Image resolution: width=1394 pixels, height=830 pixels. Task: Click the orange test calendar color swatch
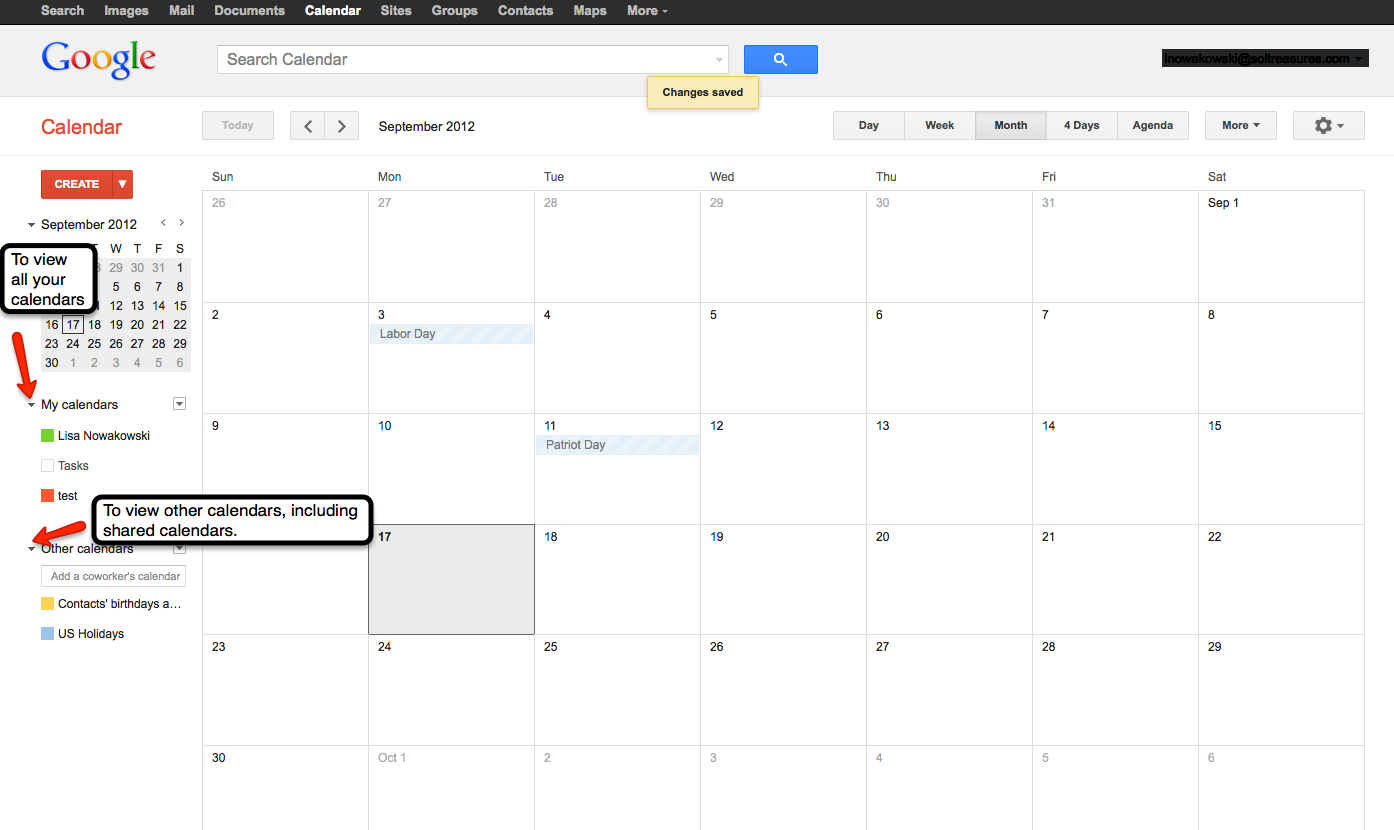click(47, 496)
